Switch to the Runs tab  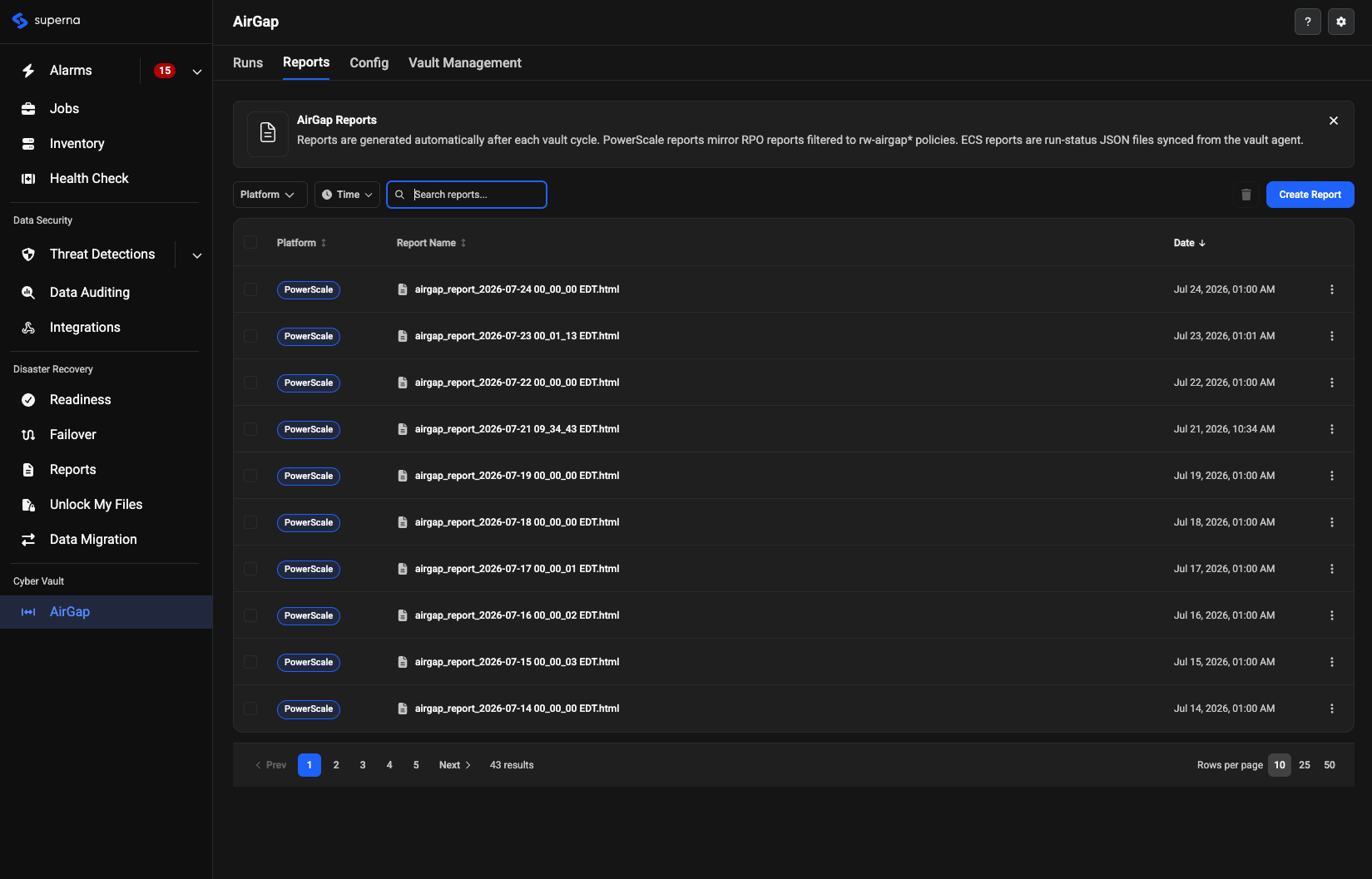coord(248,63)
